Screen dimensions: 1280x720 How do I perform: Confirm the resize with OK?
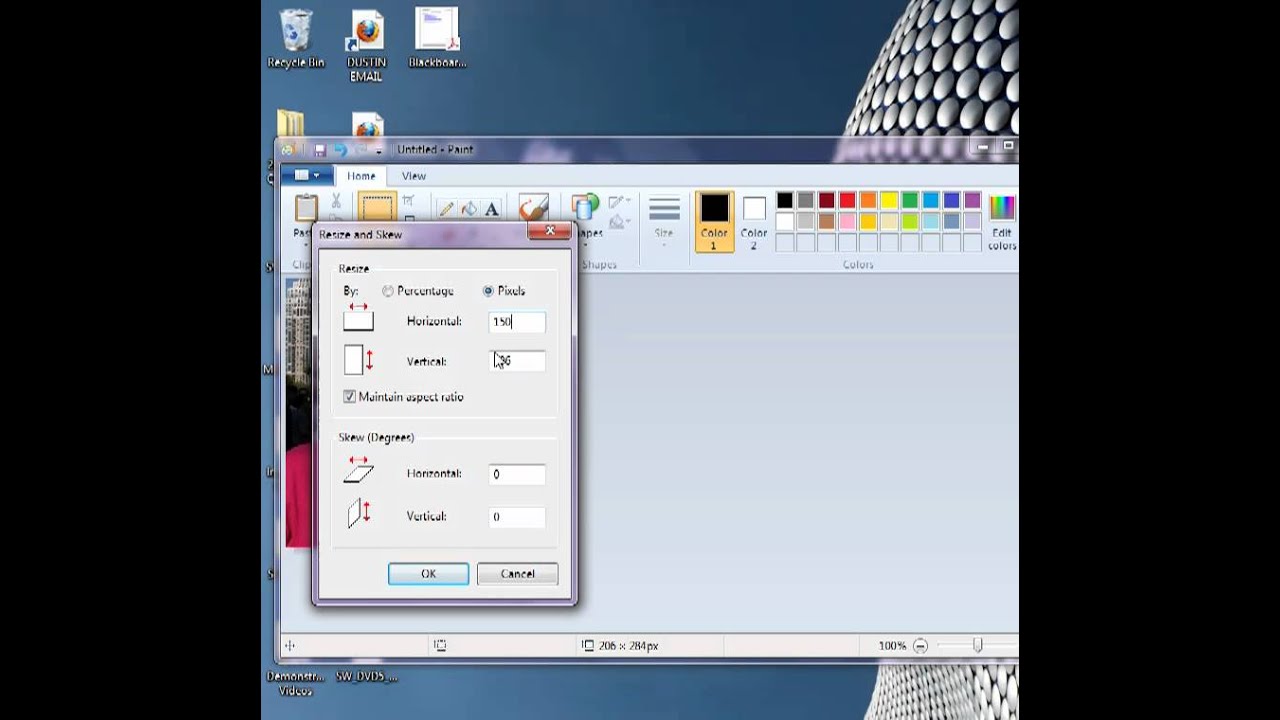(428, 574)
